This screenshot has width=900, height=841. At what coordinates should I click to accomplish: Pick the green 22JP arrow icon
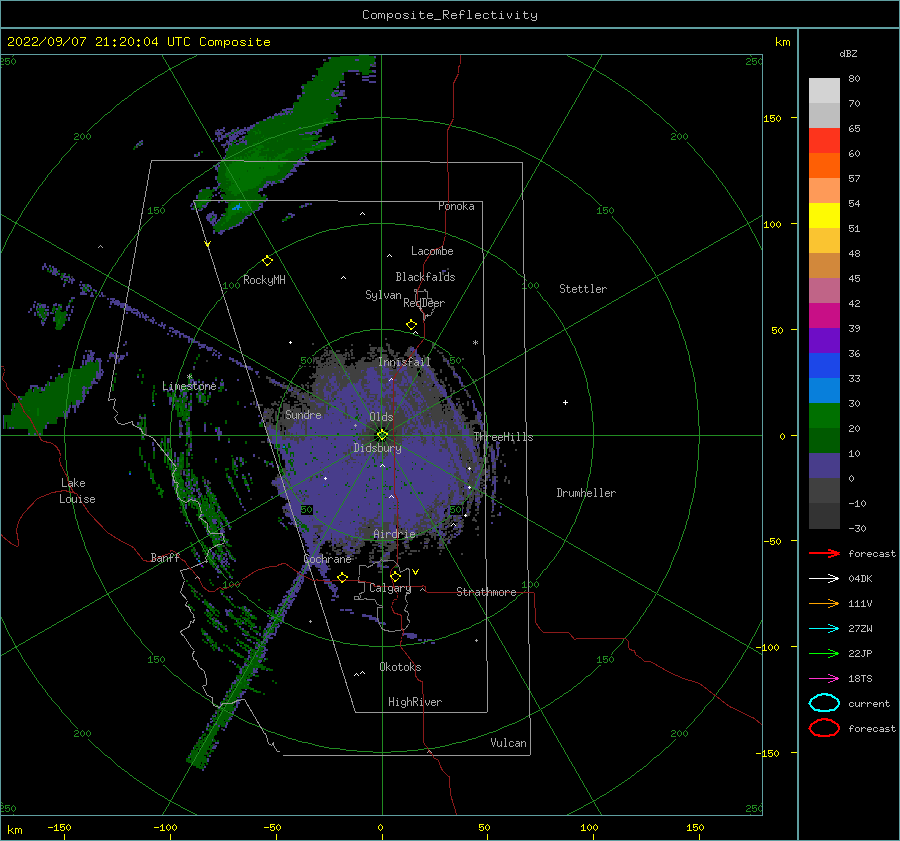pyautogui.click(x=824, y=653)
